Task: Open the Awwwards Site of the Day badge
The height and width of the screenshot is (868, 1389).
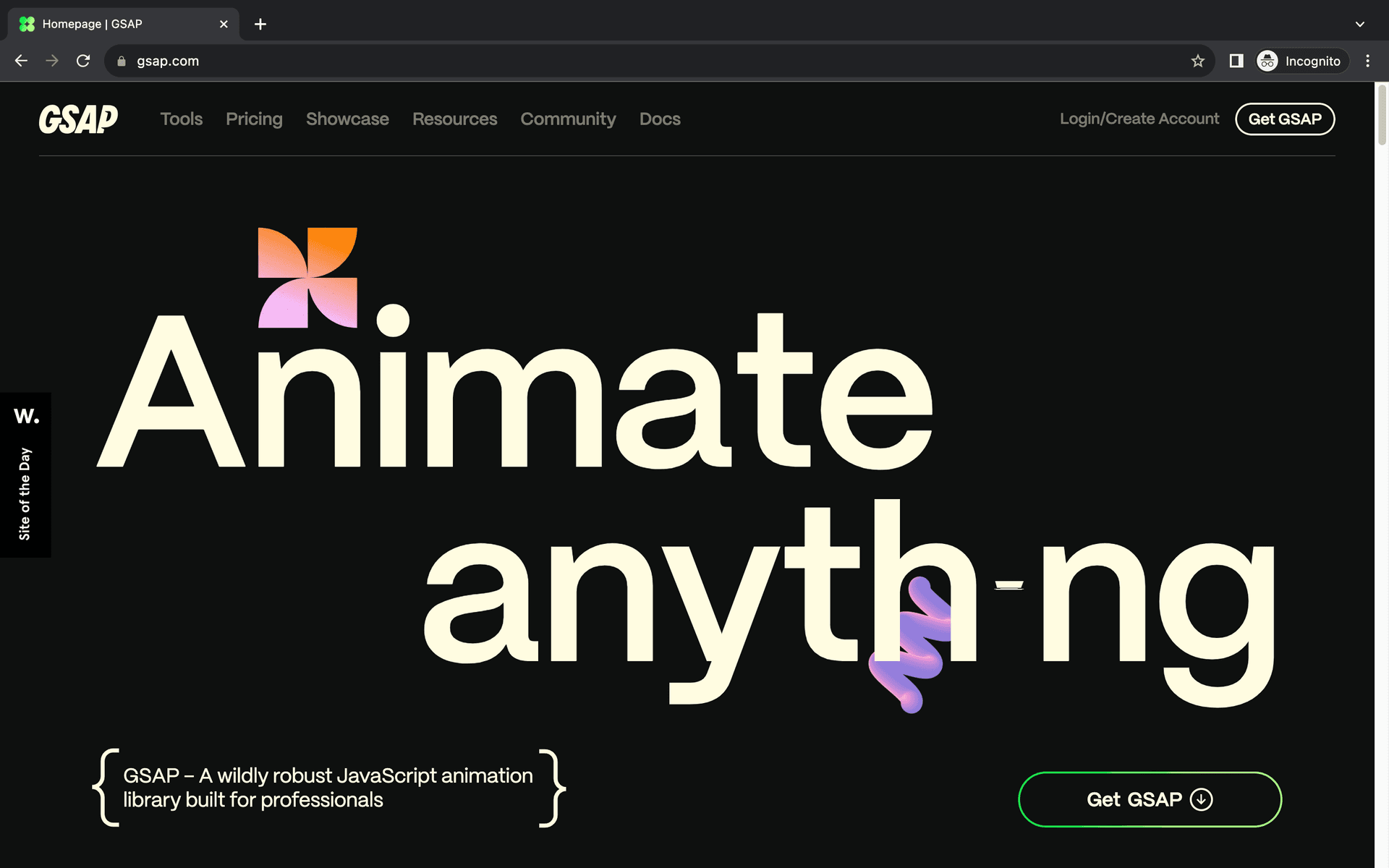Action: [x=25, y=475]
